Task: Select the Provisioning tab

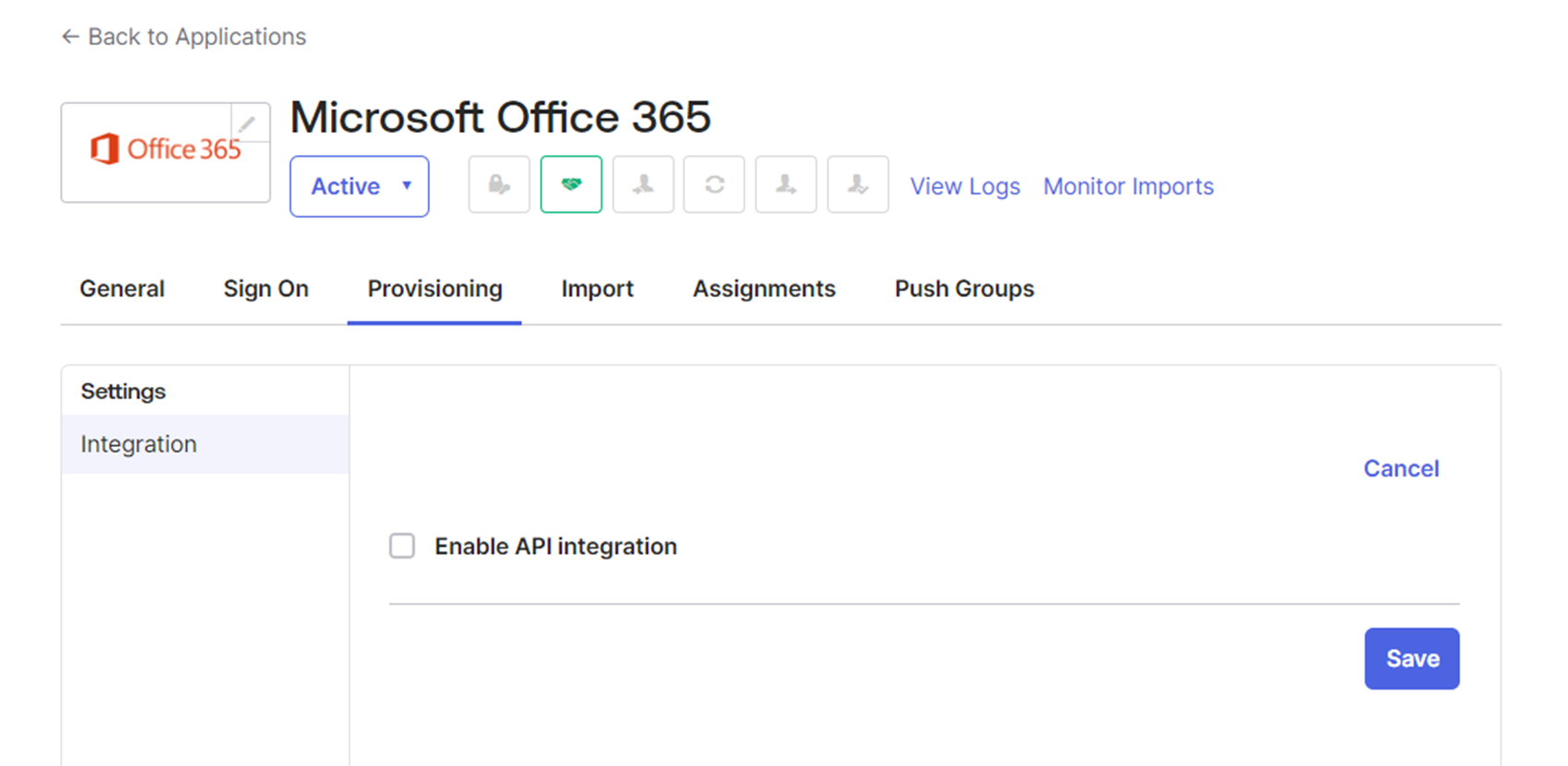Action: (x=434, y=289)
